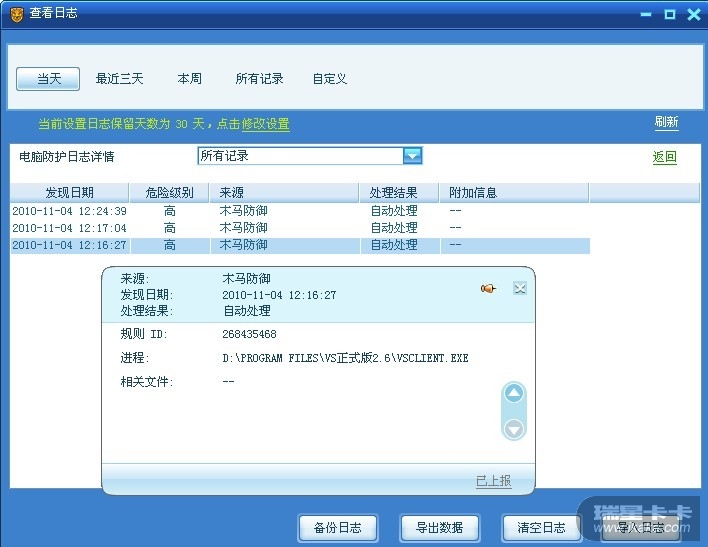The height and width of the screenshot is (547, 708).
Task: Click the 已上报 link in popup
Action: click(x=494, y=481)
